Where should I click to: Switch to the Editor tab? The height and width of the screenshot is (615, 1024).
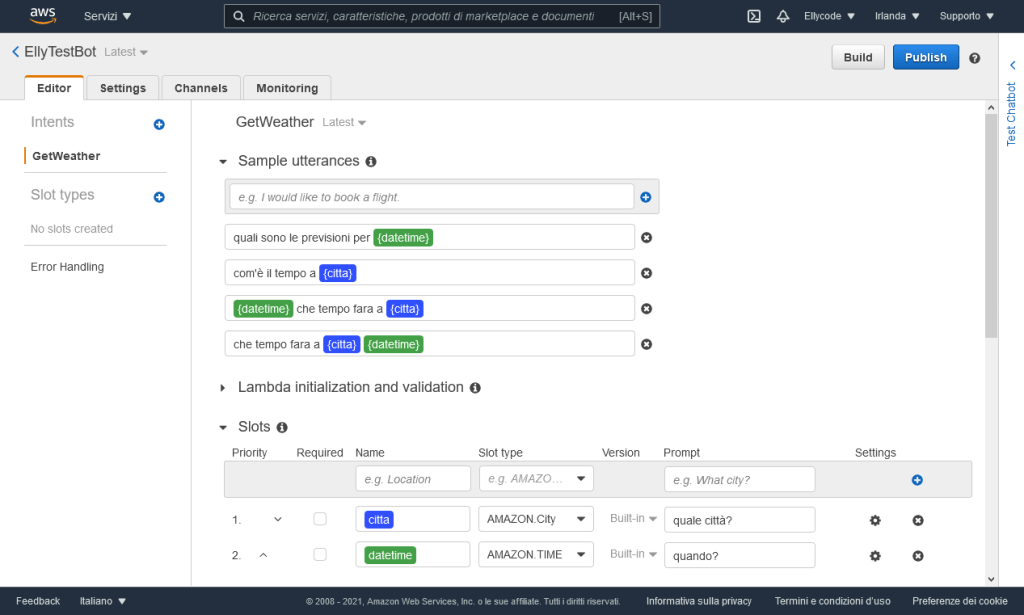pyautogui.click(x=54, y=88)
